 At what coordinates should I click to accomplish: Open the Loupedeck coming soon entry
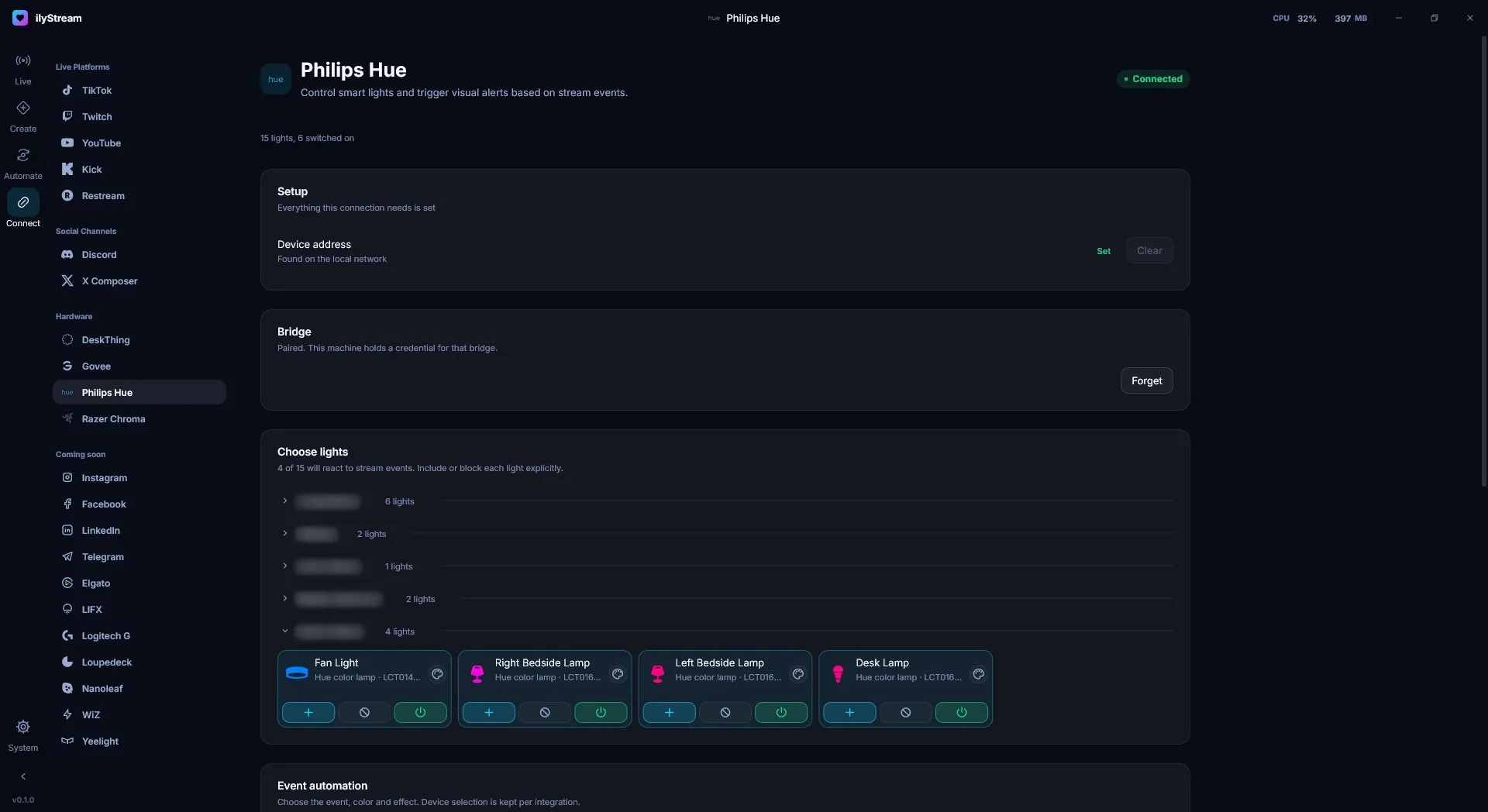[x=139, y=662]
